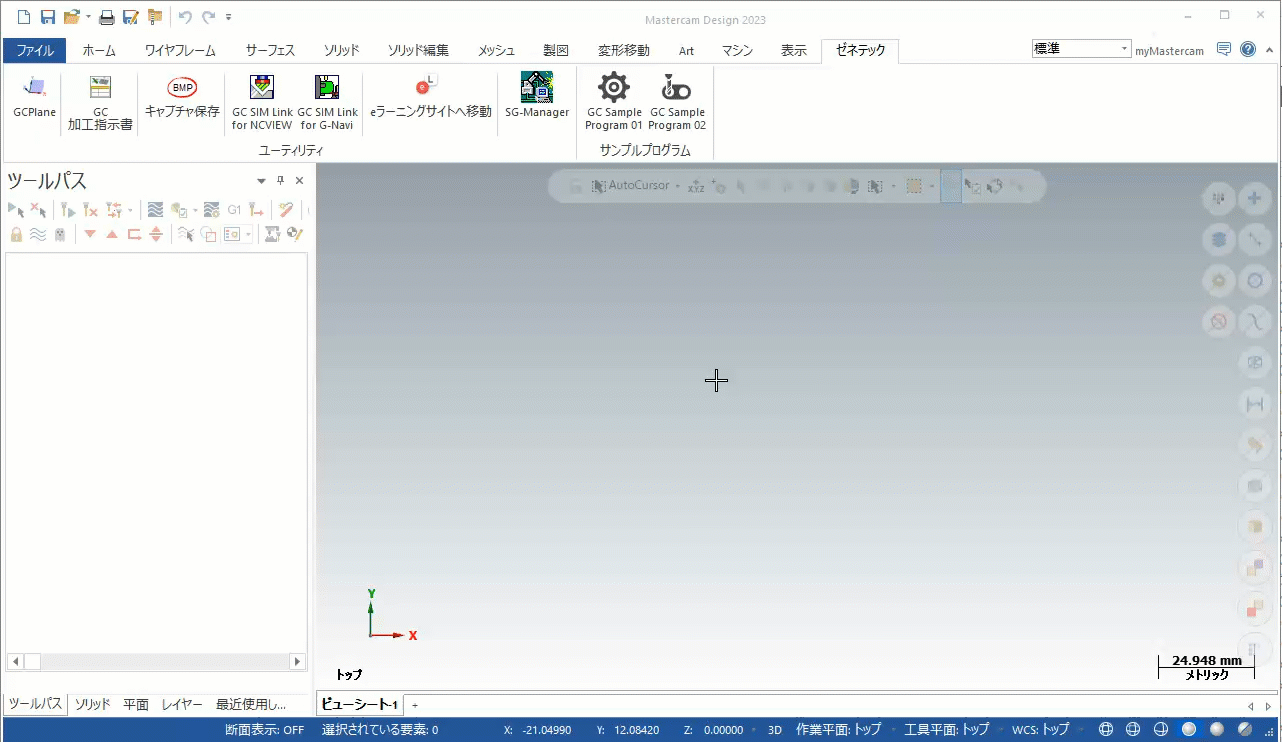
Task: Select the ゼネテック ribbon tab
Action: tap(860, 50)
